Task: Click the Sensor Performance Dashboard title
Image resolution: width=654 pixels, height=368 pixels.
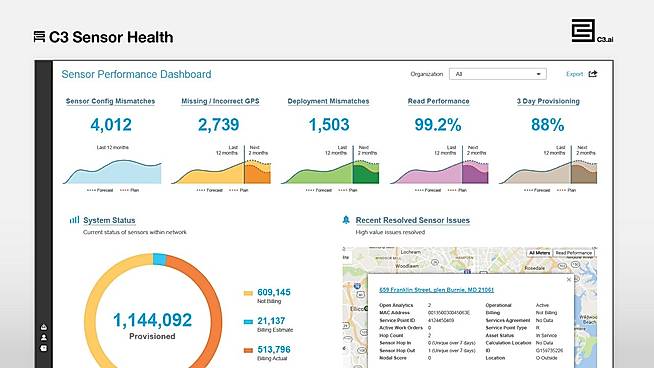Action: (136, 74)
